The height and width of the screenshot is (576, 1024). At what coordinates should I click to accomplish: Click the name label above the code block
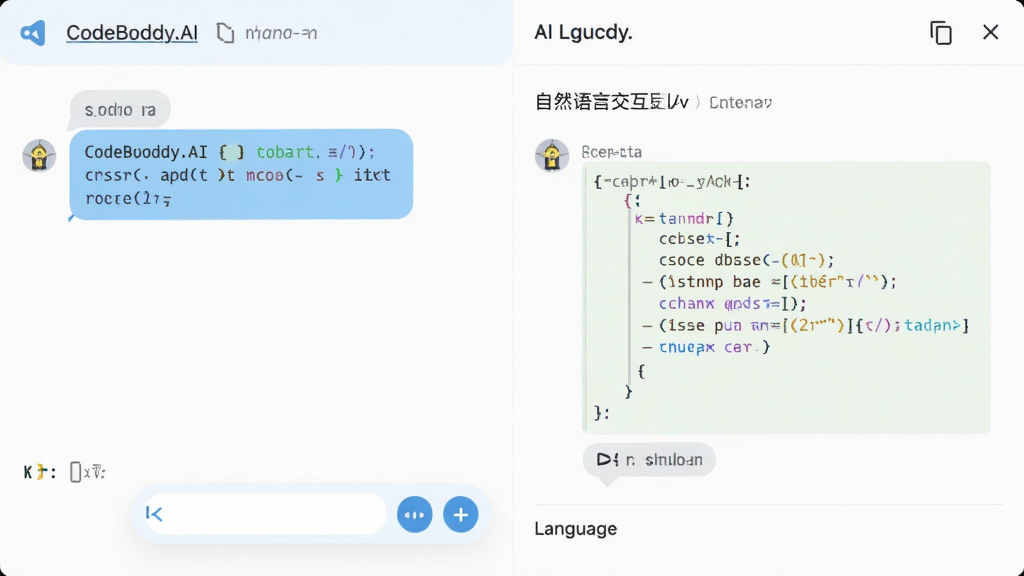(x=612, y=152)
